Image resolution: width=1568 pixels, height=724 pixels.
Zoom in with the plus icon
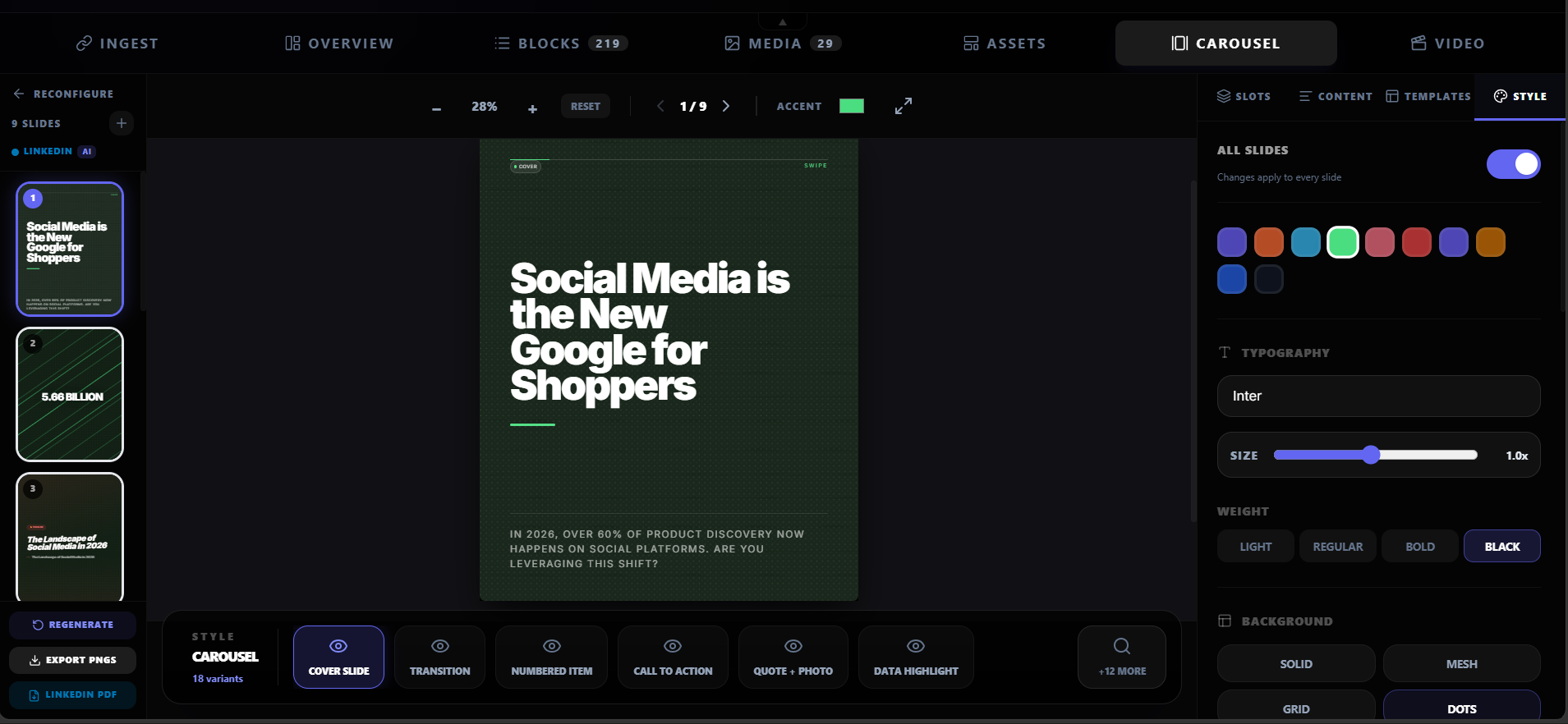pyautogui.click(x=533, y=108)
